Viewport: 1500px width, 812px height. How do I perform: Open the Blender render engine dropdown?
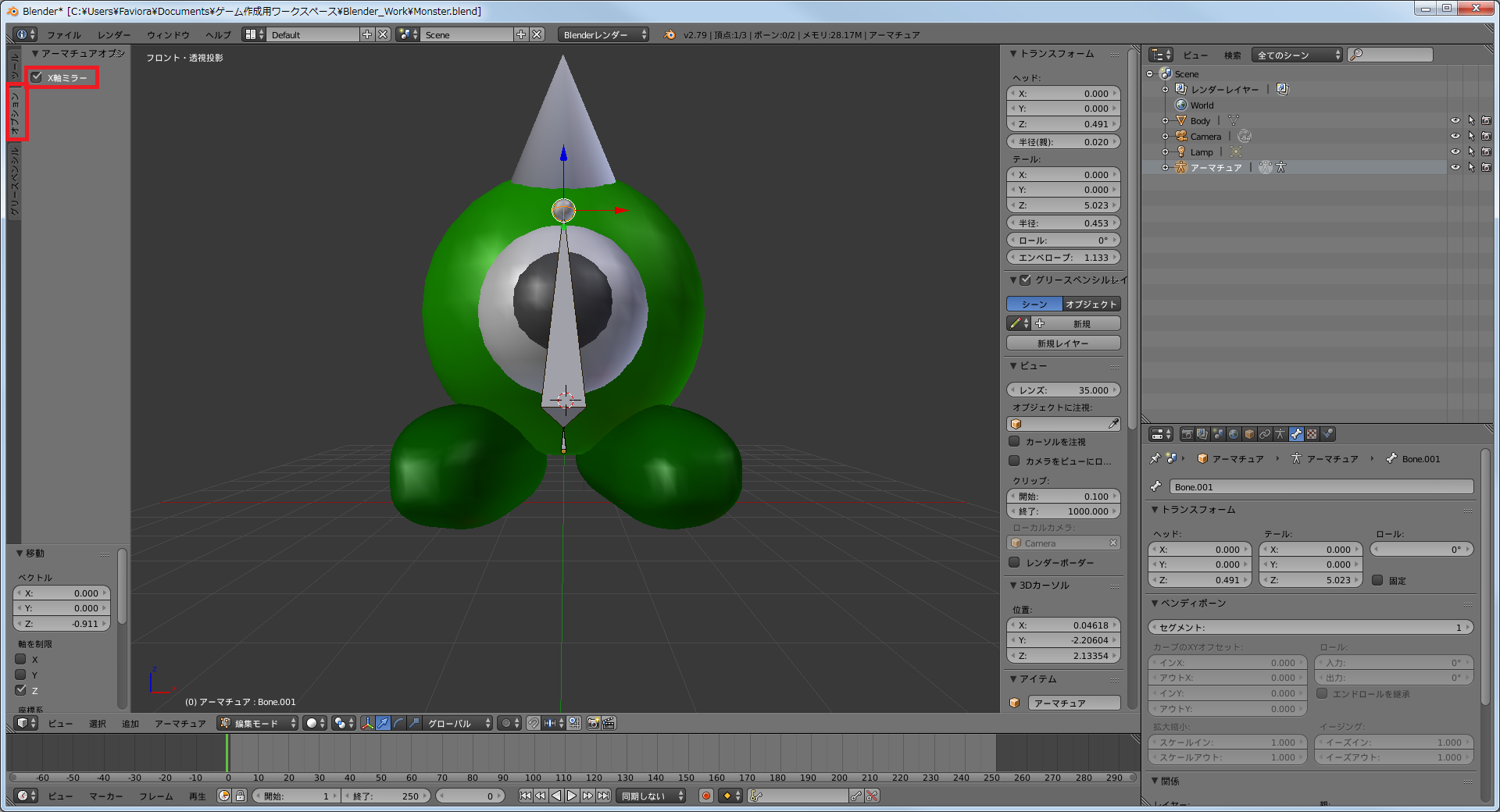pos(604,34)
